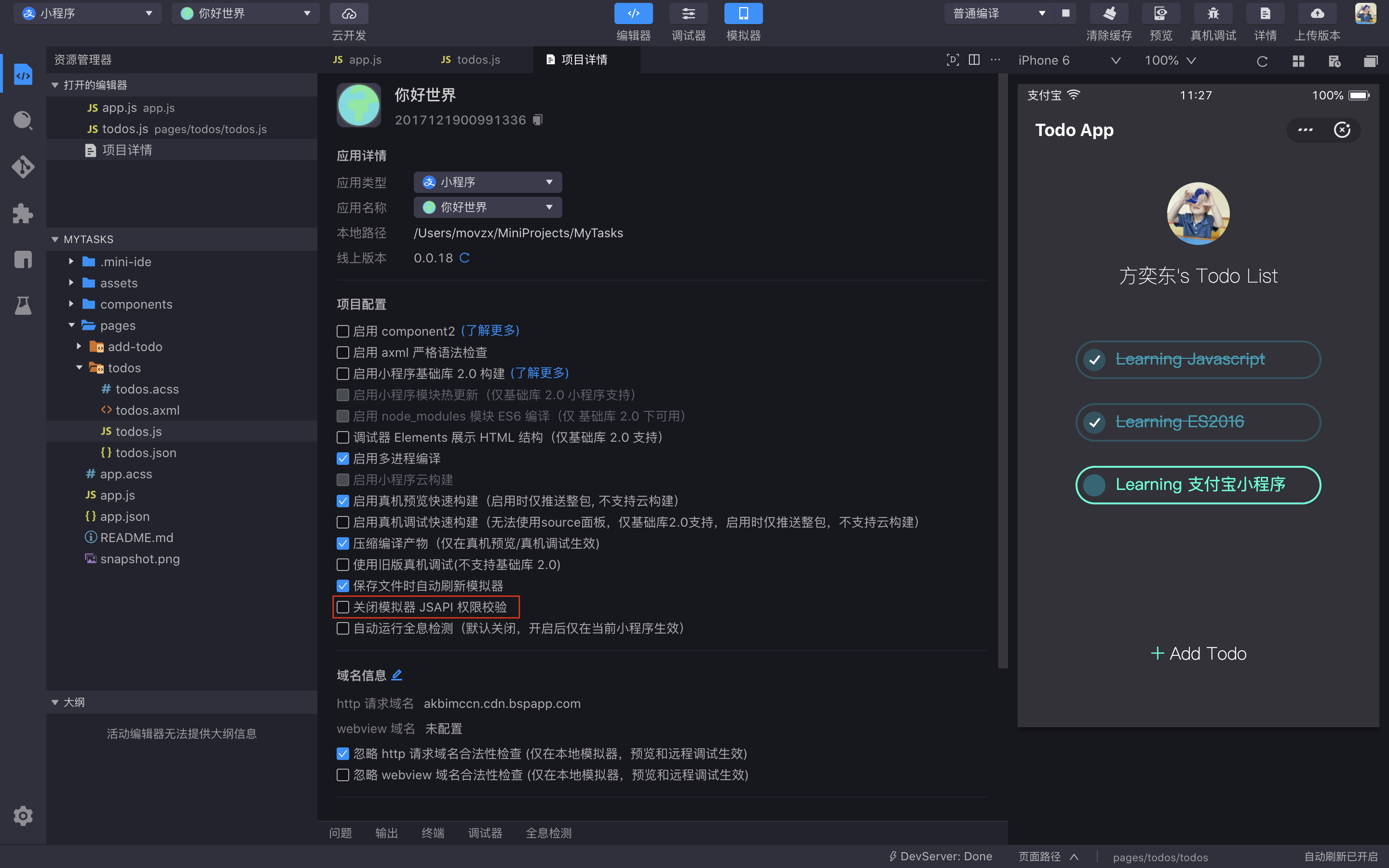1389x868 pixels.
Task: Toggle the 调试器 debugger panel button
Action: coord(688,13)
